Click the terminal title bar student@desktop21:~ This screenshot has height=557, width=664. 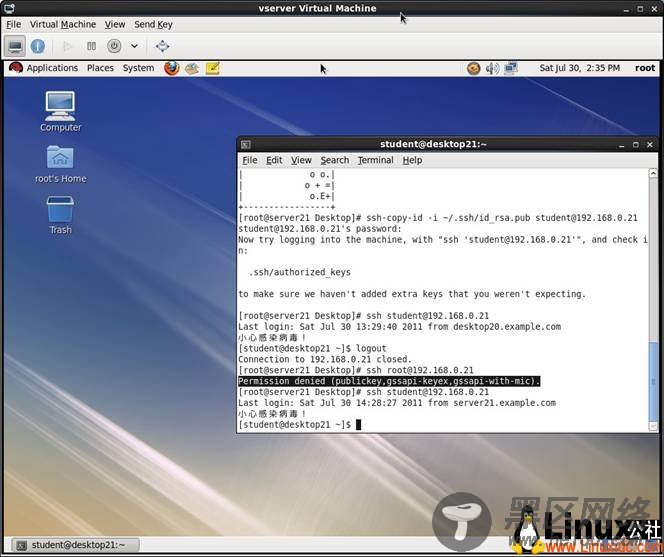[x=433, y=144]
